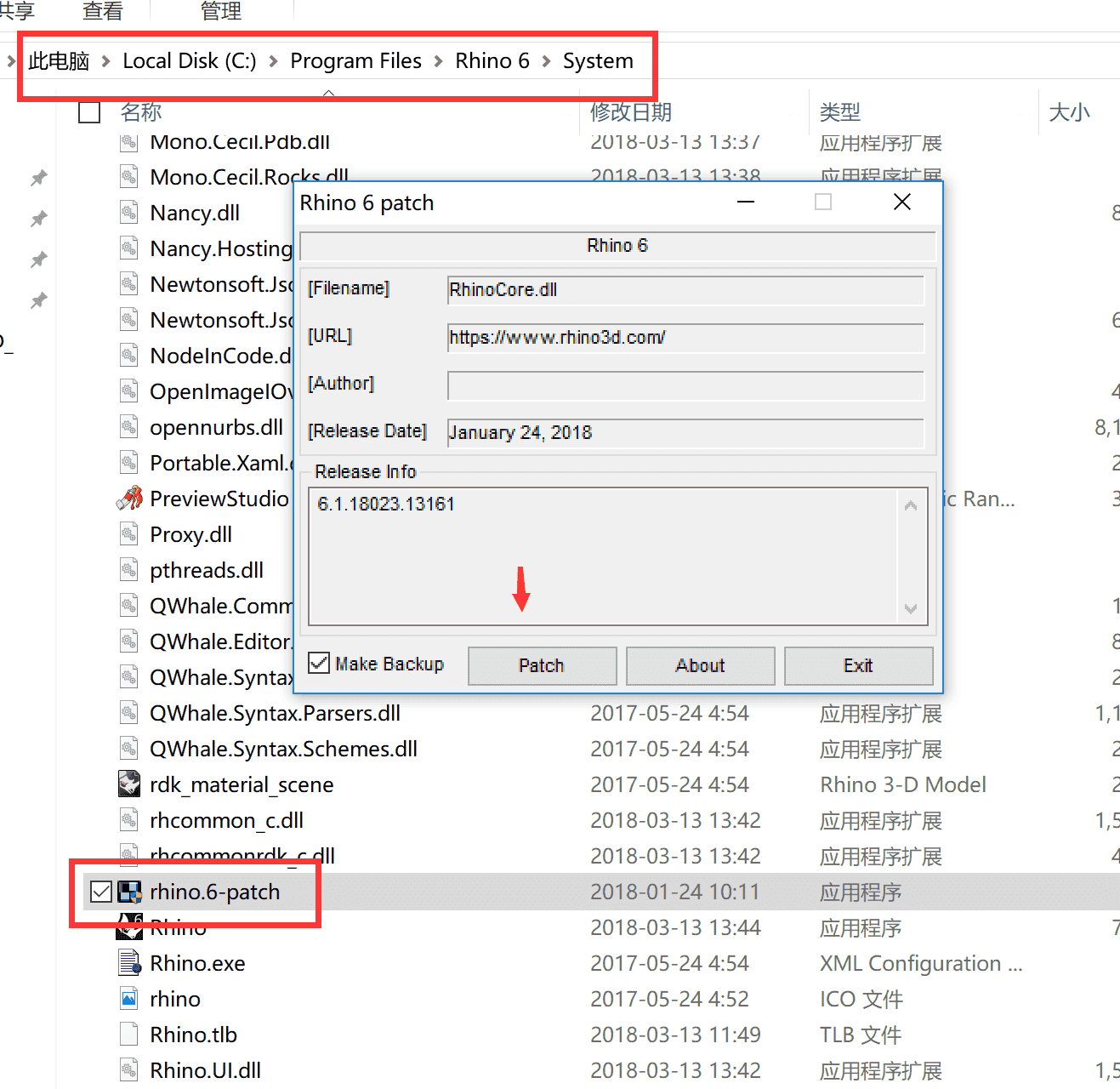Image resolution: width=1120 pixels, height=1089 pixels.
Task: Click the blank Rhino.tlb file icon
Action: pos(129,1035)
